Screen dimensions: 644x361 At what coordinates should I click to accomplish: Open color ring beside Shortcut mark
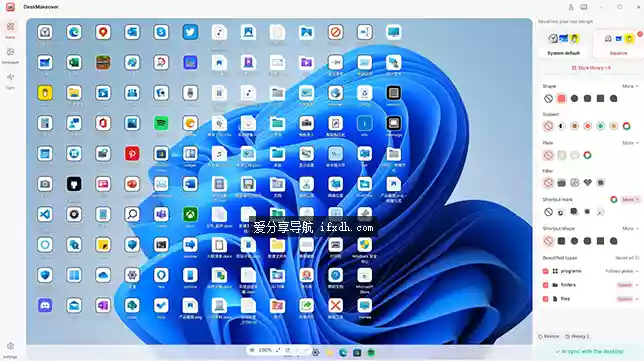614,200
